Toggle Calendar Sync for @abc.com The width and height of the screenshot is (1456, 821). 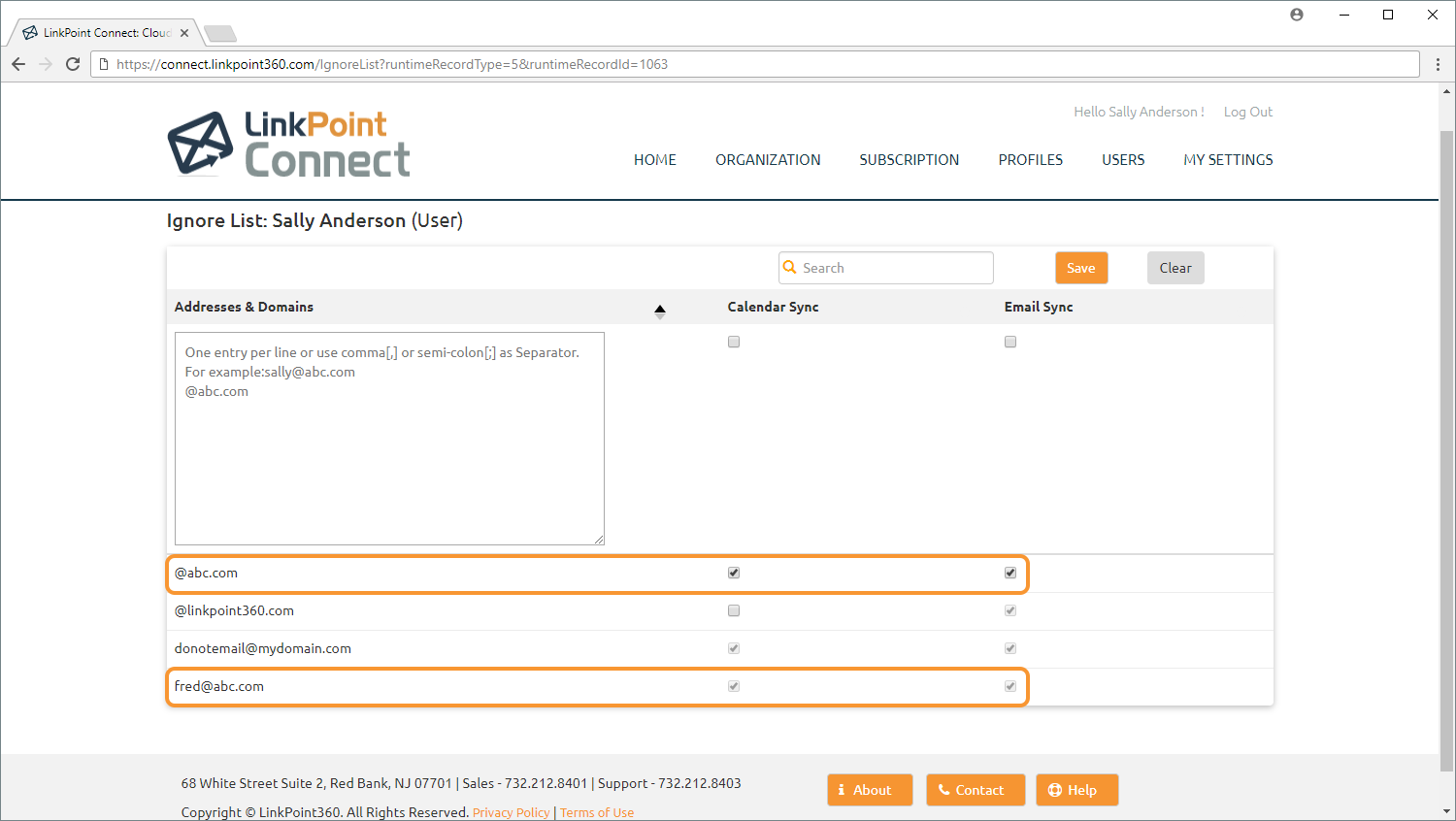[x=734, y=573]
